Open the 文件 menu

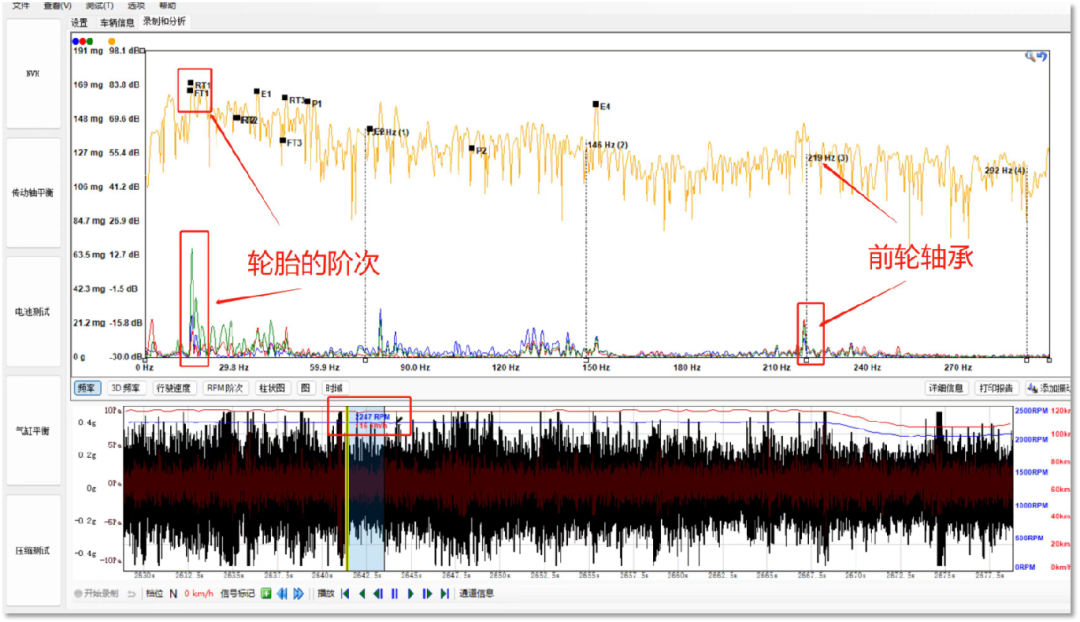21,6
